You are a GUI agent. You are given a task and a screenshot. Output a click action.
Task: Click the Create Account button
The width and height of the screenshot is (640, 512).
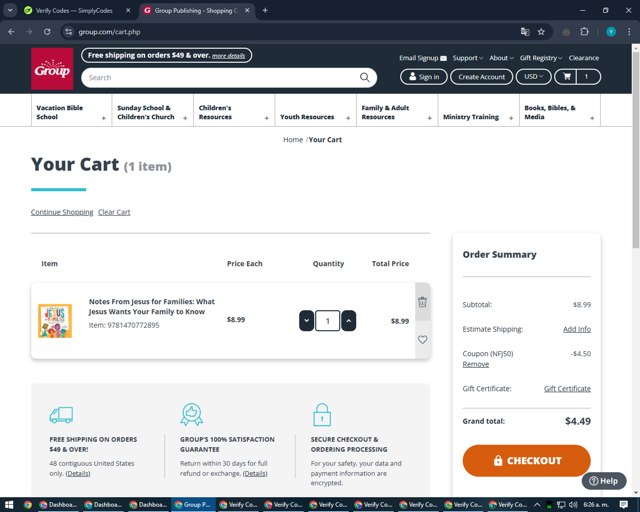click(x=481, y=77)
